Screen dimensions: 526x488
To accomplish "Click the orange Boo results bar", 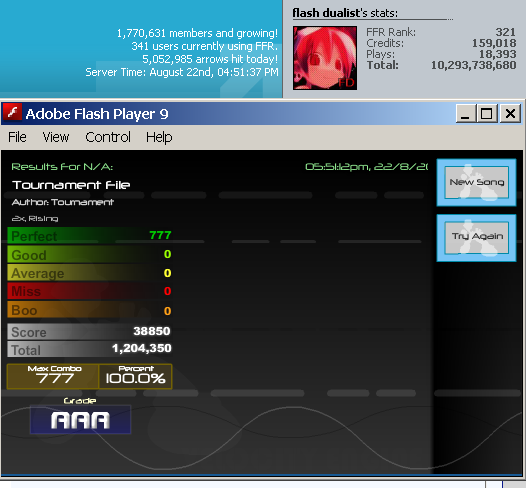I will [90, 310].
